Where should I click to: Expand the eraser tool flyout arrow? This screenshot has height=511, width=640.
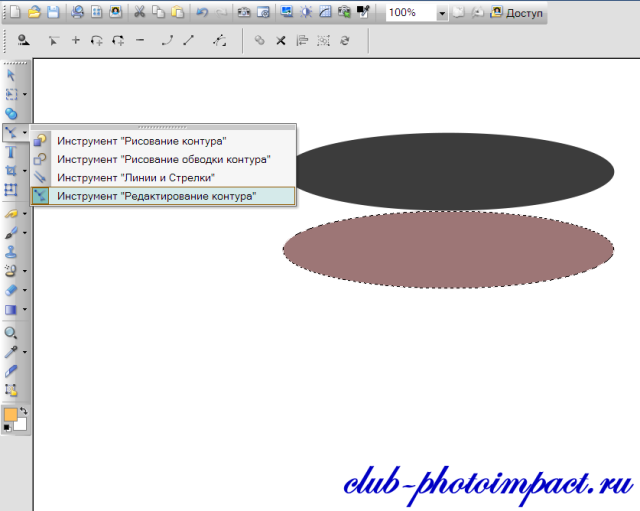[x=25, y=290]
